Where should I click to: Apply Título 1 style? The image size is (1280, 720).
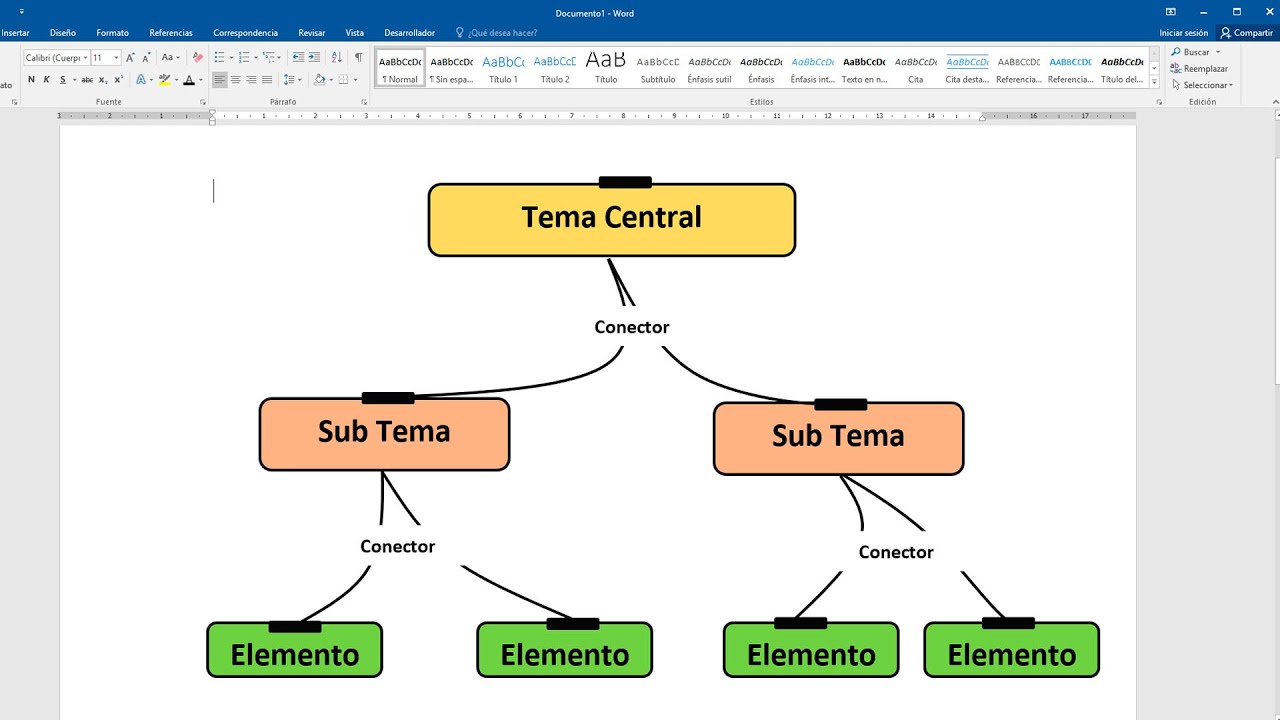(x=503, y=68)
